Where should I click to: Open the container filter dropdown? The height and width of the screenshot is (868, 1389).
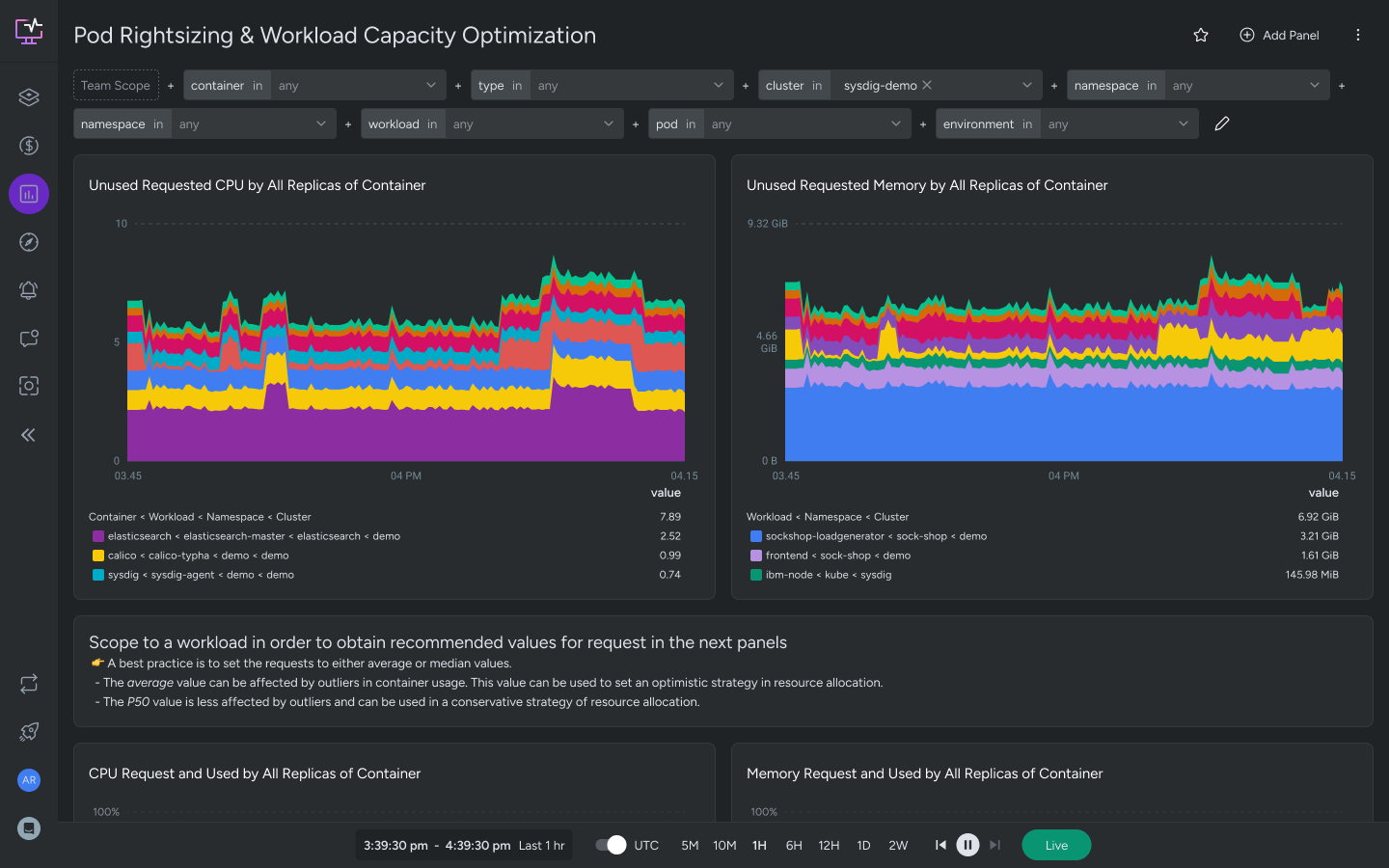click(431, 85)
